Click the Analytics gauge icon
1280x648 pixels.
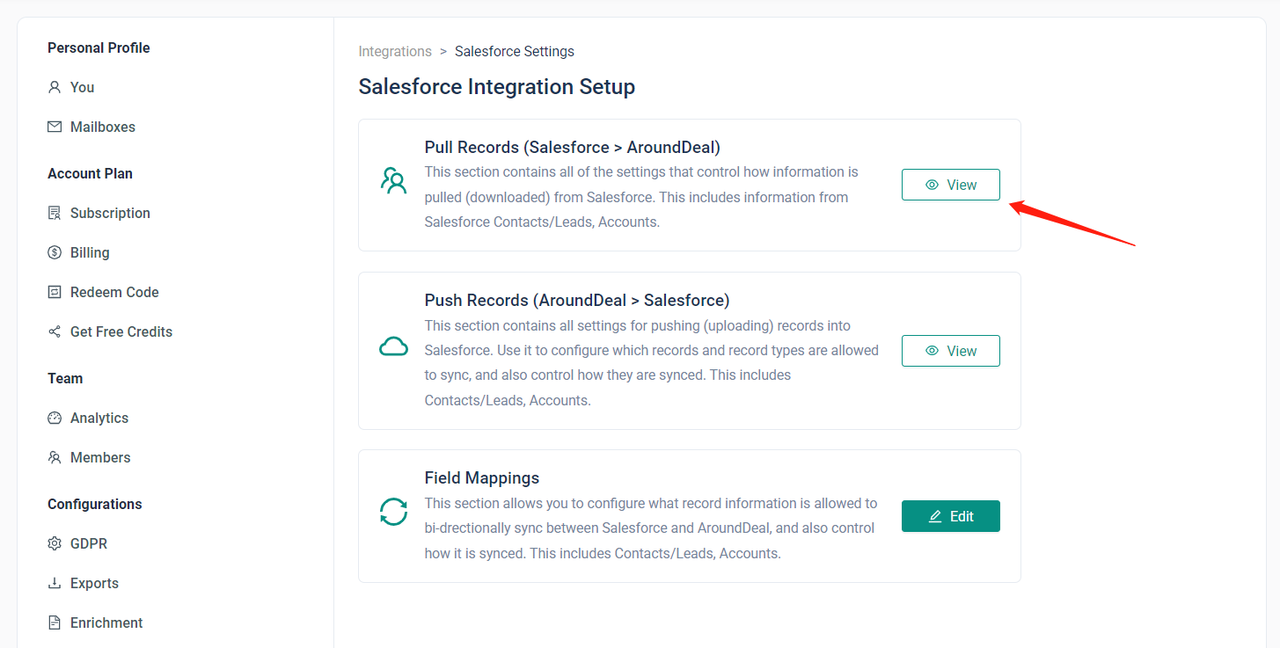55,418
